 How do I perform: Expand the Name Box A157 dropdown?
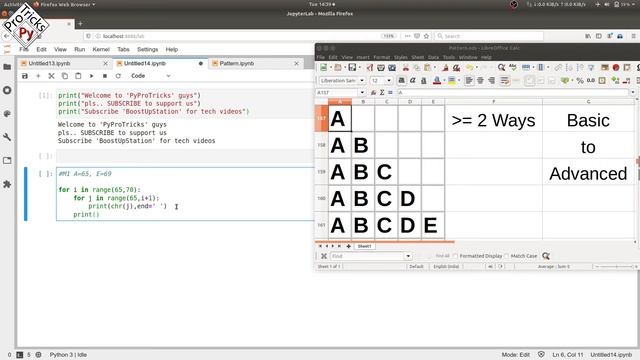point(362,92)
